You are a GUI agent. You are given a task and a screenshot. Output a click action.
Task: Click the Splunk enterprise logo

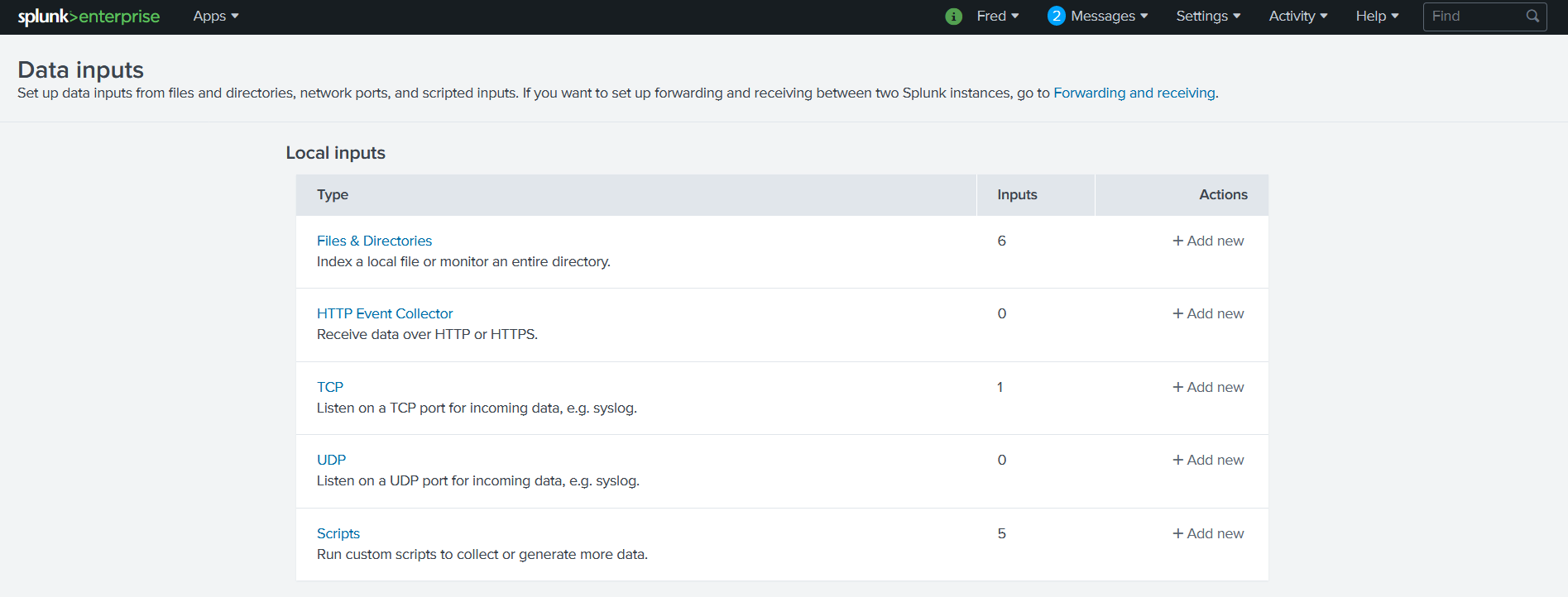tap(89, 17)
